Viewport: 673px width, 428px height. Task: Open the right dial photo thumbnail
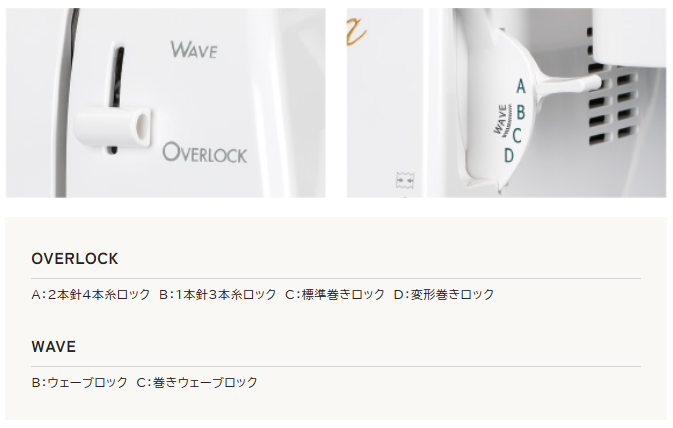[x=506, y=103]
